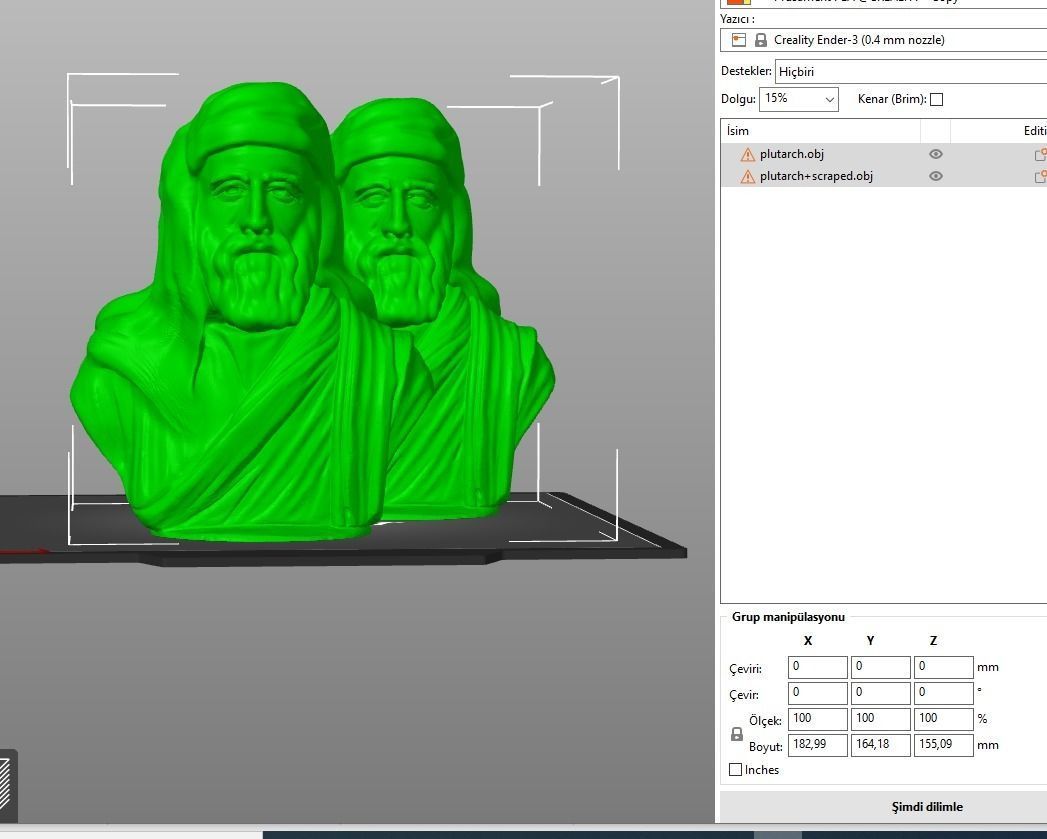Viewport: 1047px width, 839px height.
Task: Hide plutarch+scraped.obj using its eye icon
Action: (935, 176)
